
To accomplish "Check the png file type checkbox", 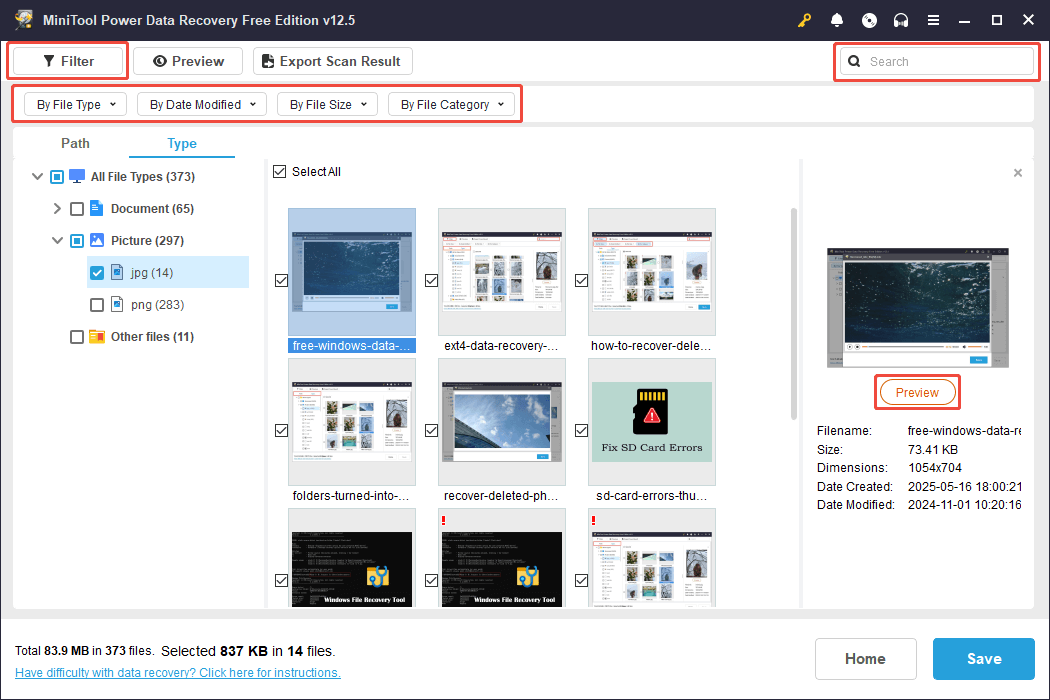I will [95, 304].
